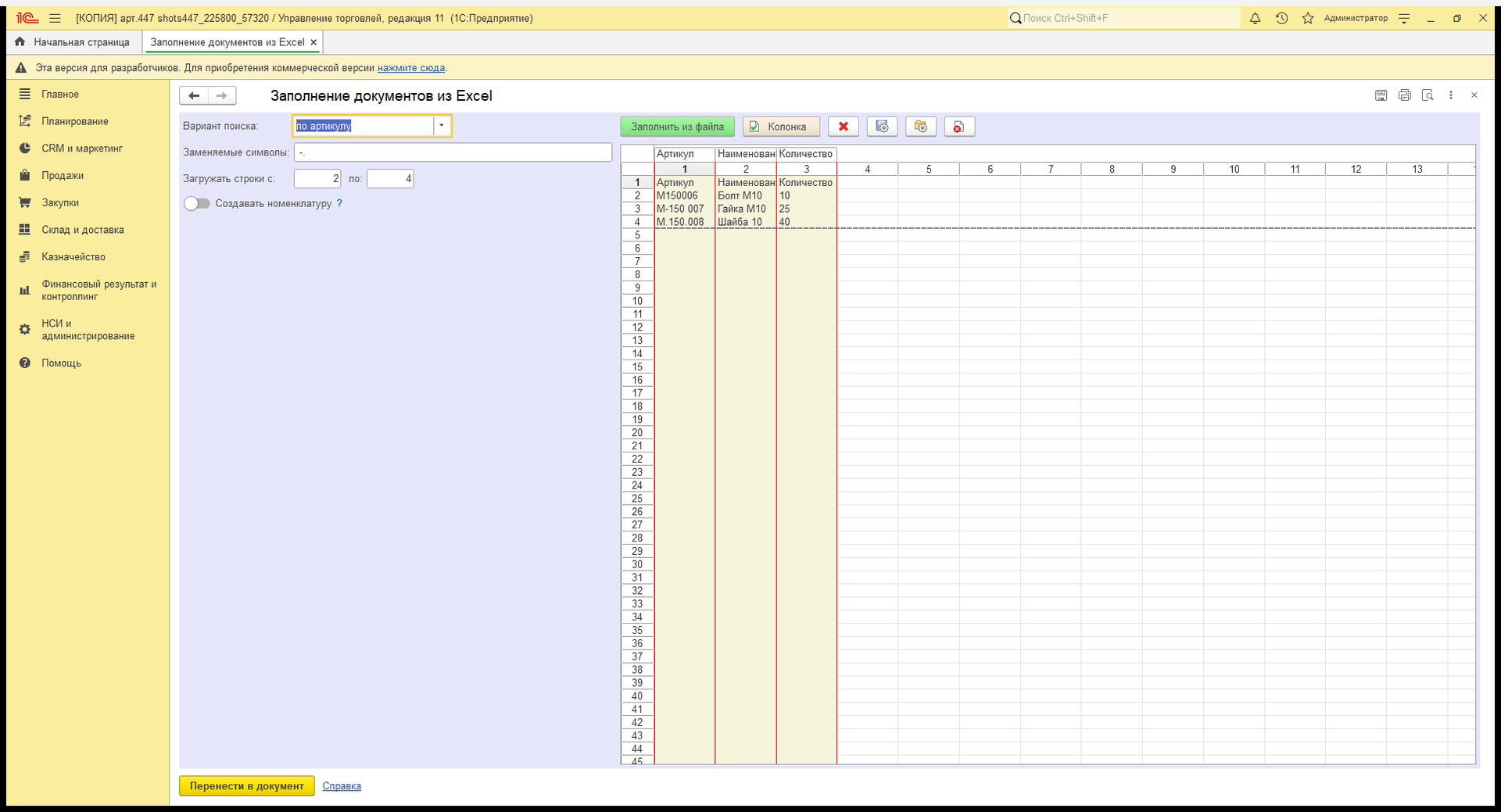Screen dimensions: 1501x812
Task: Open the history clock icon
Action: click(1281, 18)
